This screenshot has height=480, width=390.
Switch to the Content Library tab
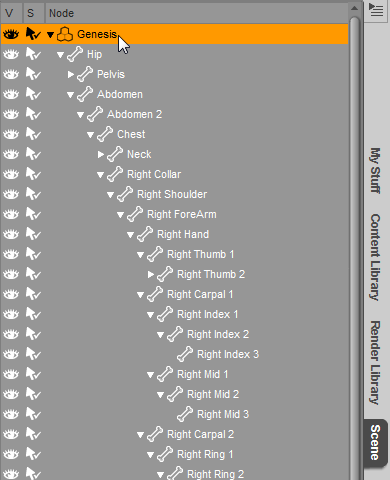(375, 257)
